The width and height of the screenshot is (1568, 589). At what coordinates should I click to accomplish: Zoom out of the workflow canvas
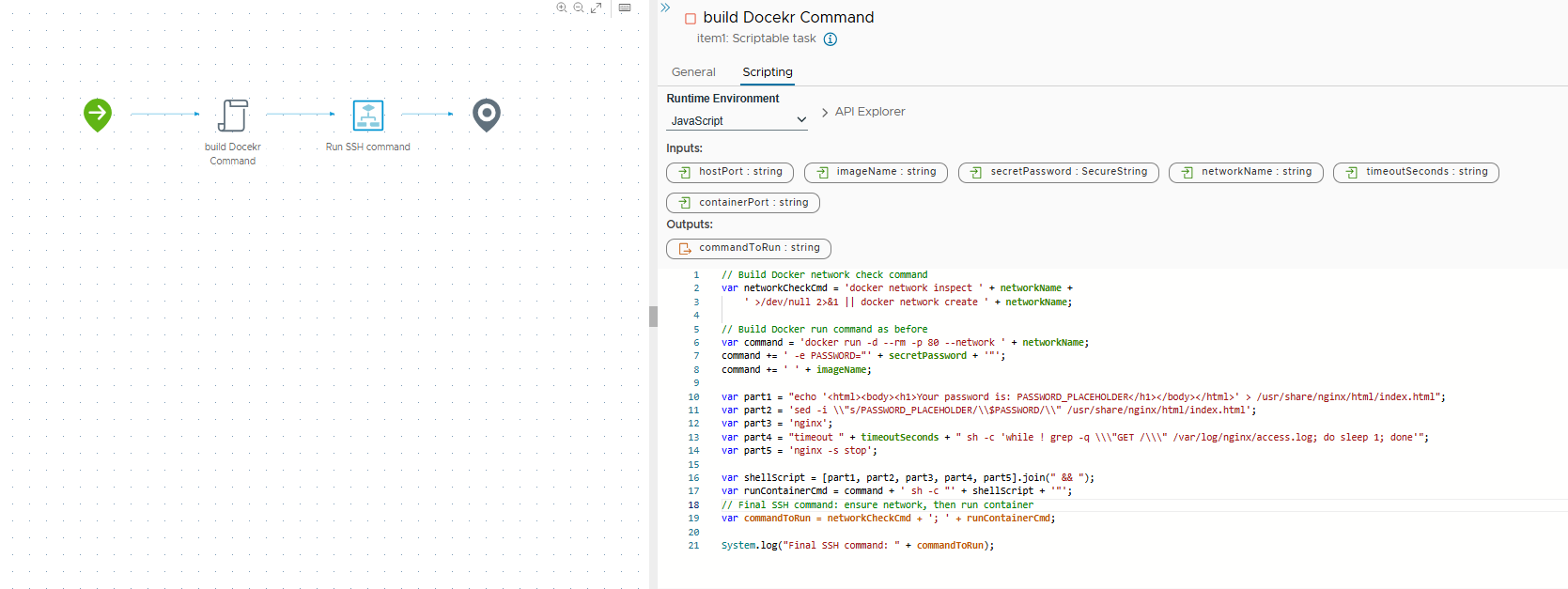[x=579, y=8]
